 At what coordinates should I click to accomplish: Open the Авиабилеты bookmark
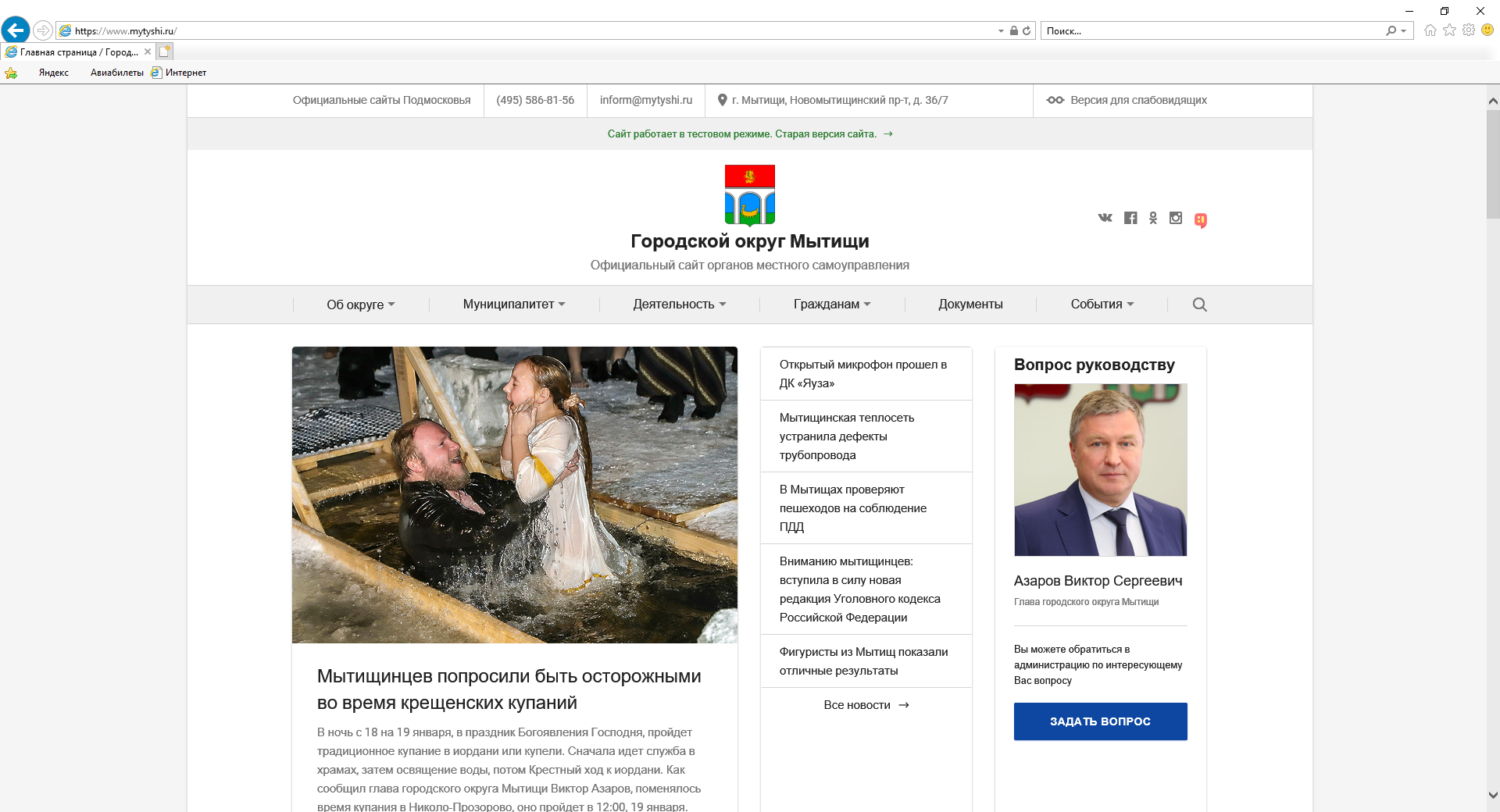pyautogui.click(x=117, y=73)
